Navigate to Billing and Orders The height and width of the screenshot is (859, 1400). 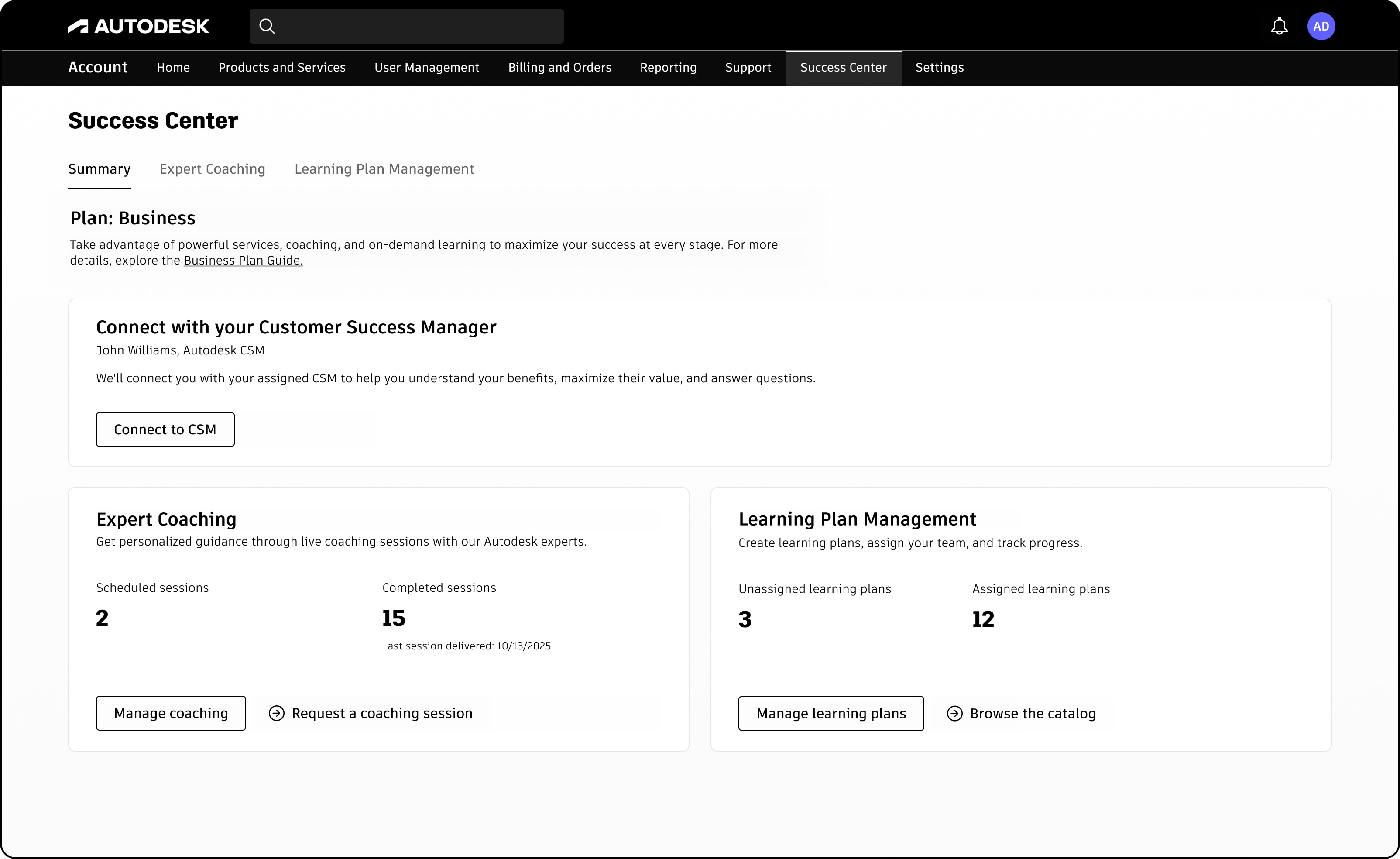559,68
